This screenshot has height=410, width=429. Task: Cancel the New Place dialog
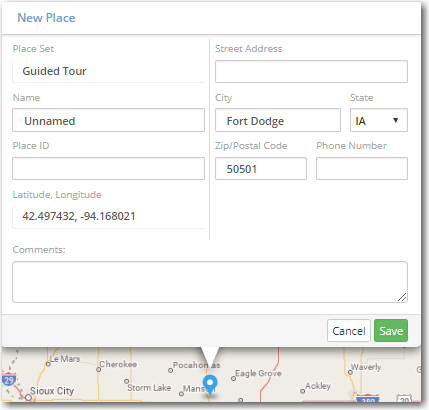[349, 331]
